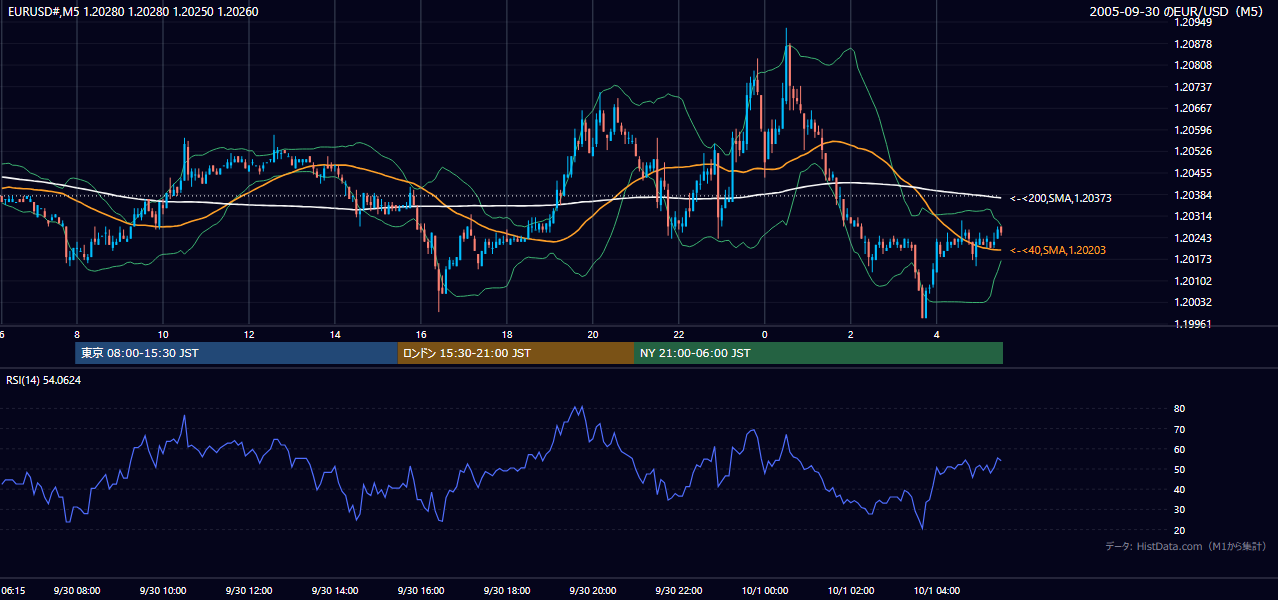1278x600 pixels.
Task: Click hour marker 16 below the price chart
Action: pyautogui.click(x=421, y=334)
